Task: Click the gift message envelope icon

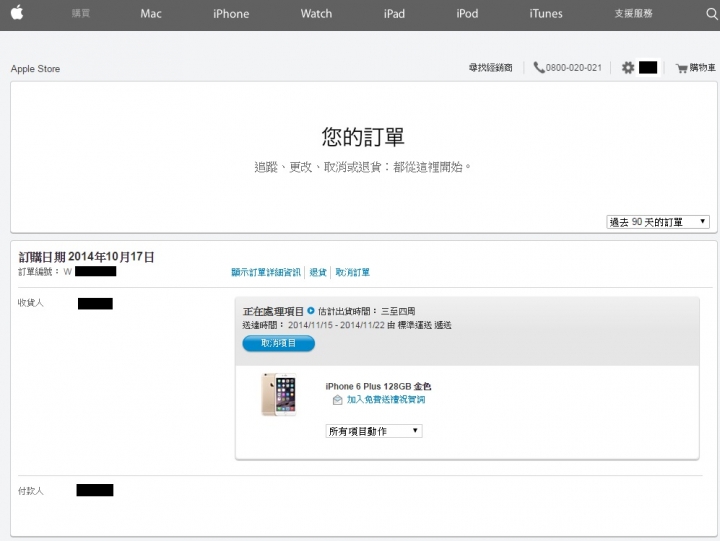Action: (x=338, y=400)
